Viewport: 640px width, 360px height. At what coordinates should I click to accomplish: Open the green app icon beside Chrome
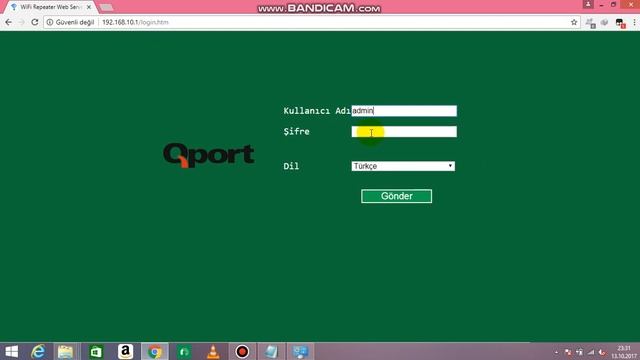(x=184, y=351)
